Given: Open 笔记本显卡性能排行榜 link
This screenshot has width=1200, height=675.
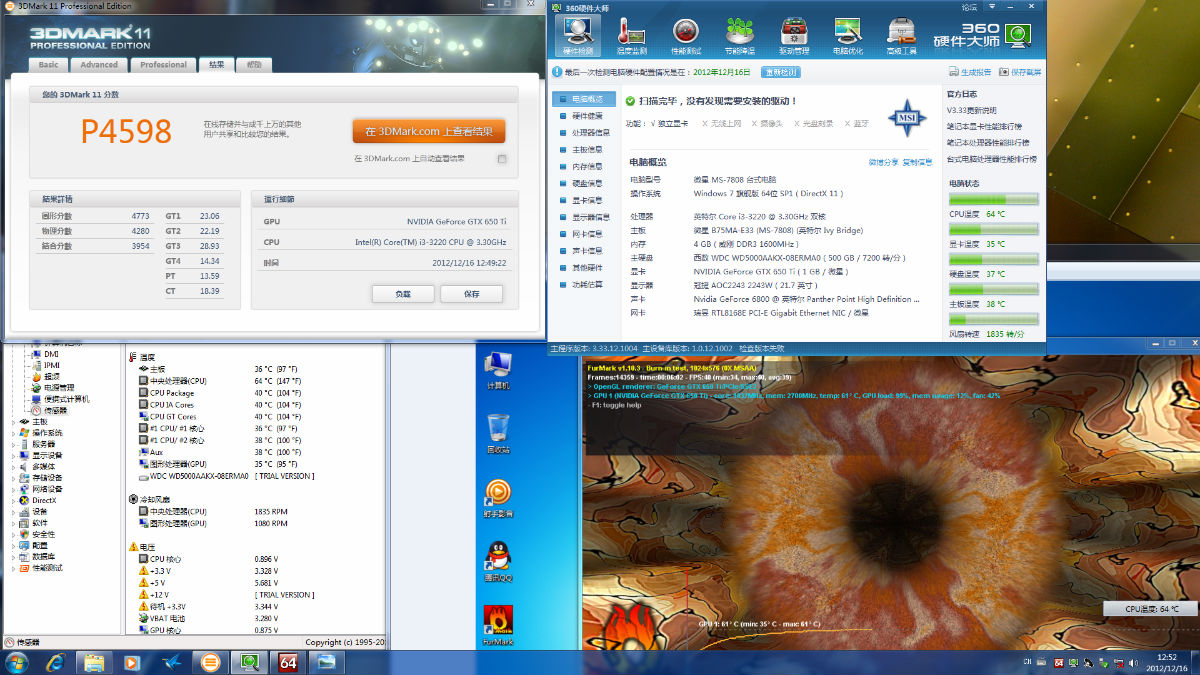Looking at the screenshot, I should tap(985, 126).
